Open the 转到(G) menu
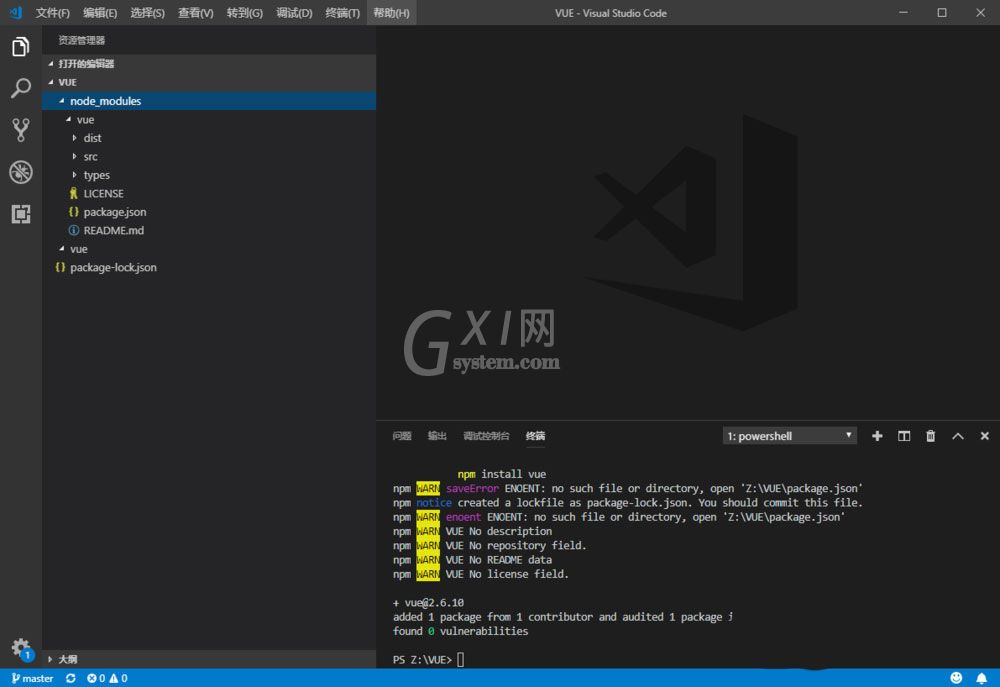1000x687 pixels. (x=244, y=13)
